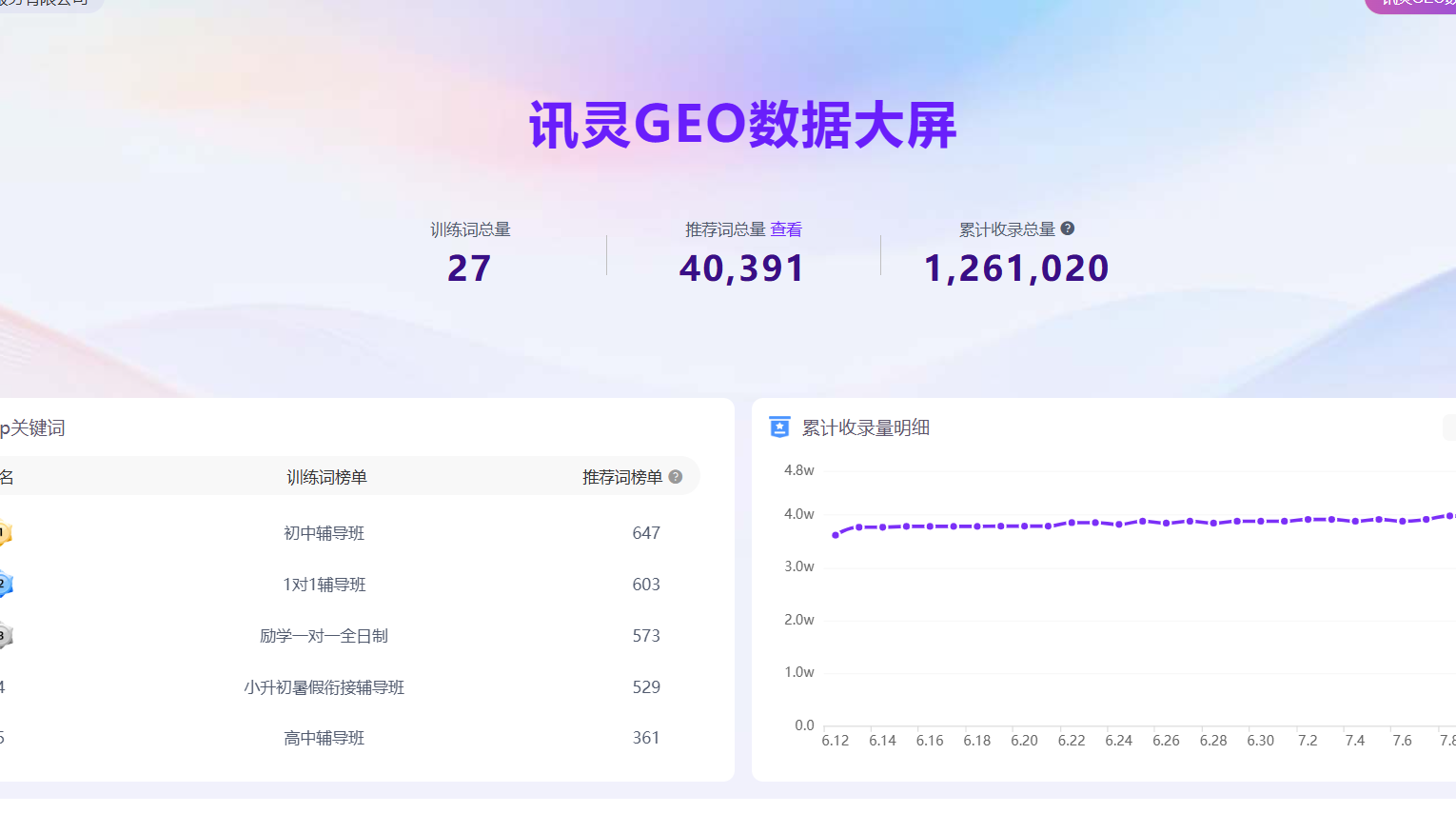Click the 累计收录量明细 chart title

pos(866,428)
